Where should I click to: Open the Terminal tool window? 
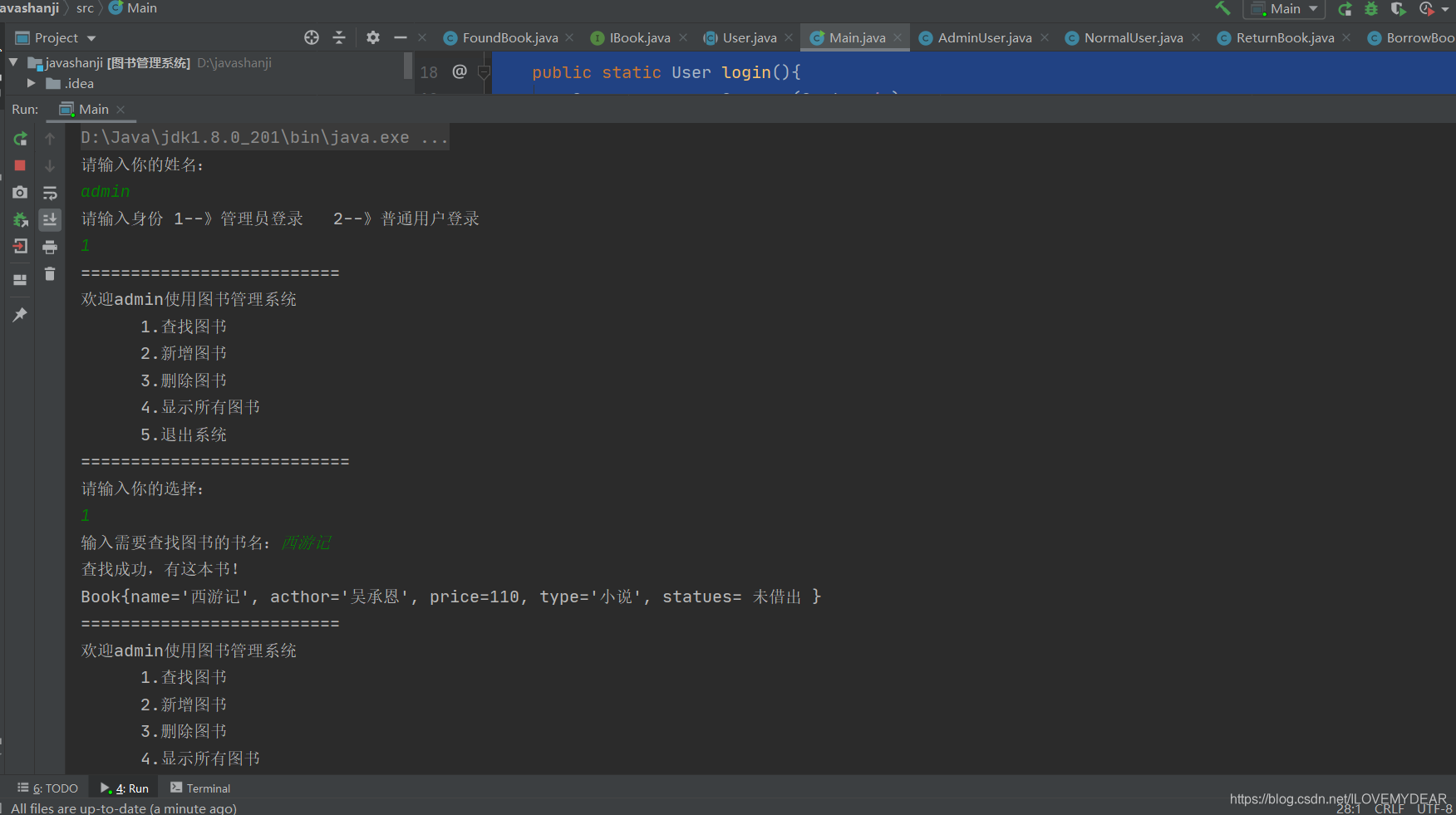pos(200,788)
